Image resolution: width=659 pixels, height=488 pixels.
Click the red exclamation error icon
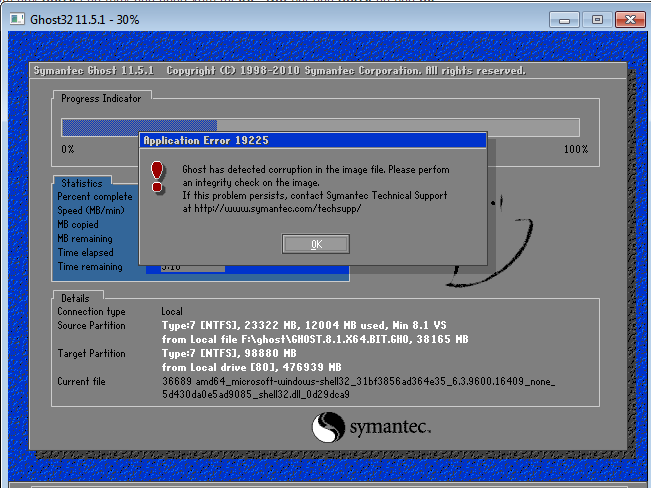(157, 177)
